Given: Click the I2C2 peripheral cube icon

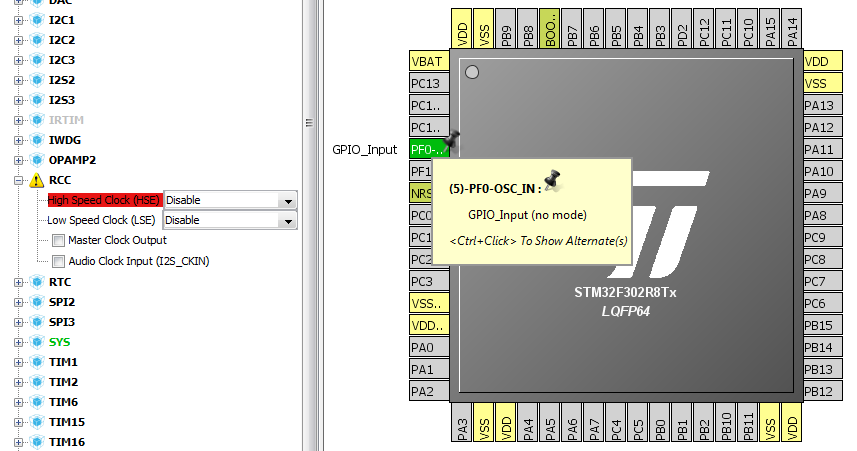Looking at the screenshot, I should coord(37,40).
